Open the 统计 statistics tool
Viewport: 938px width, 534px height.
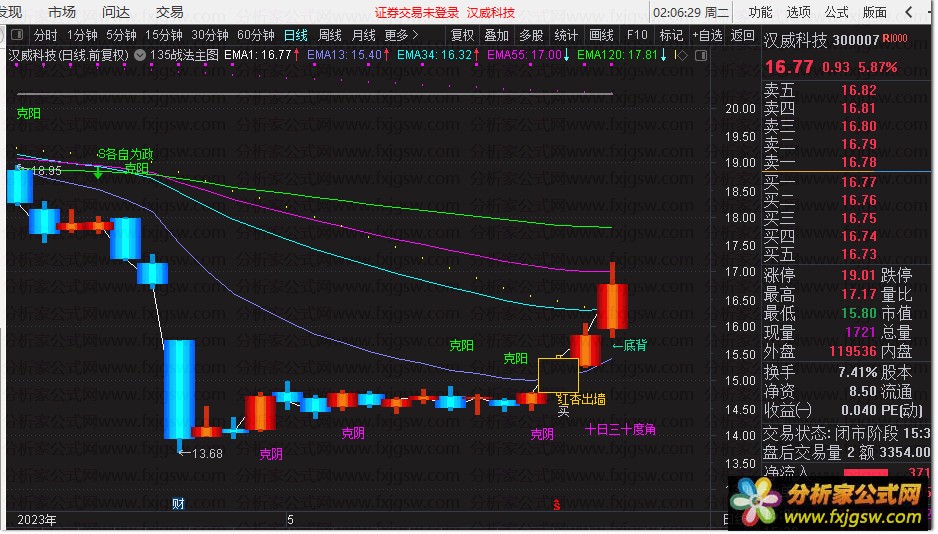click(566, 35)
